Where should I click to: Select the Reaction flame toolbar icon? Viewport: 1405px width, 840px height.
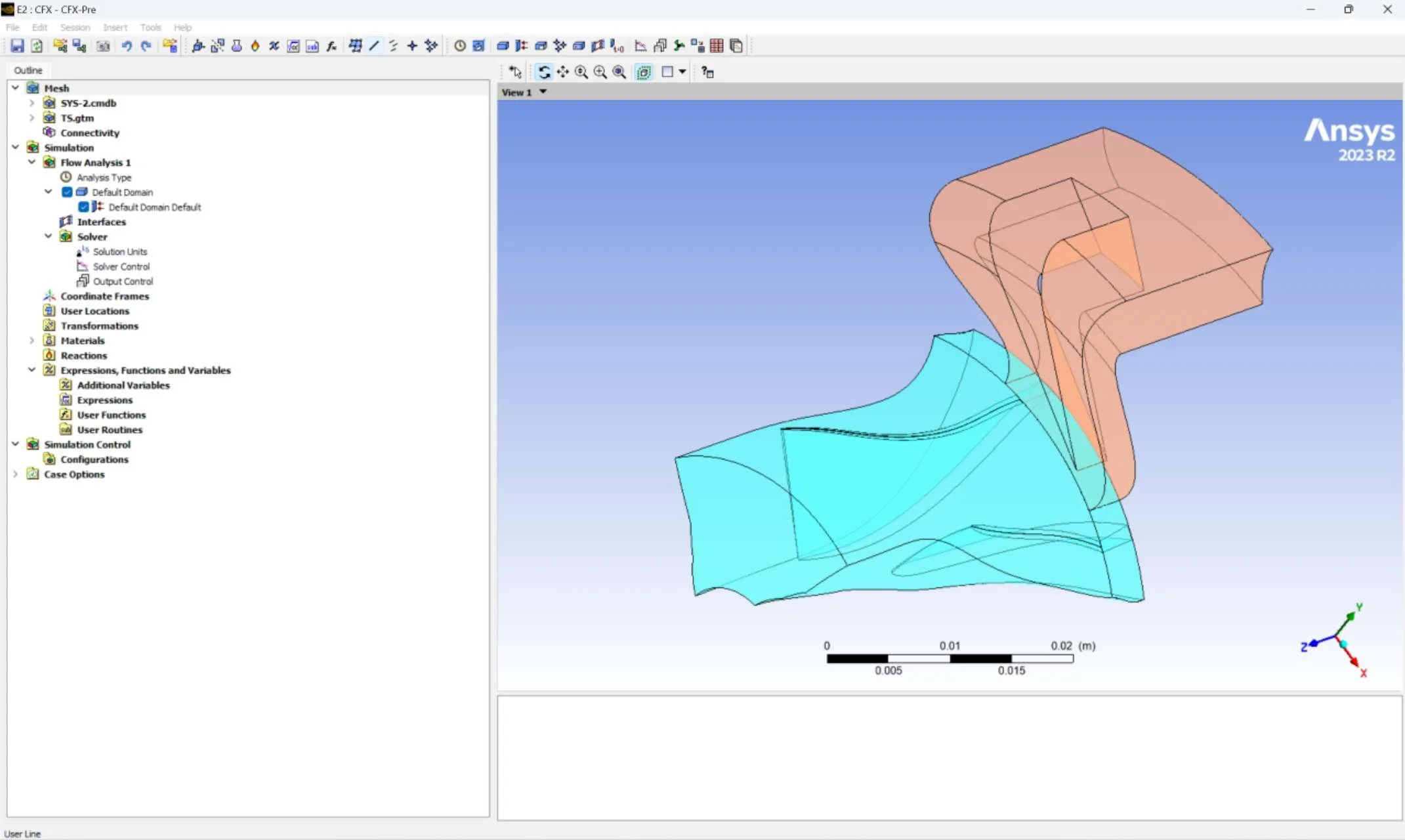click(255, 46)
